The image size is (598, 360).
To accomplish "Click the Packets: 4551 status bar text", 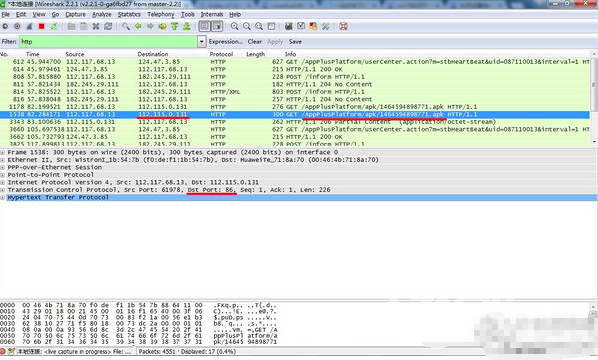I will 158,352.
